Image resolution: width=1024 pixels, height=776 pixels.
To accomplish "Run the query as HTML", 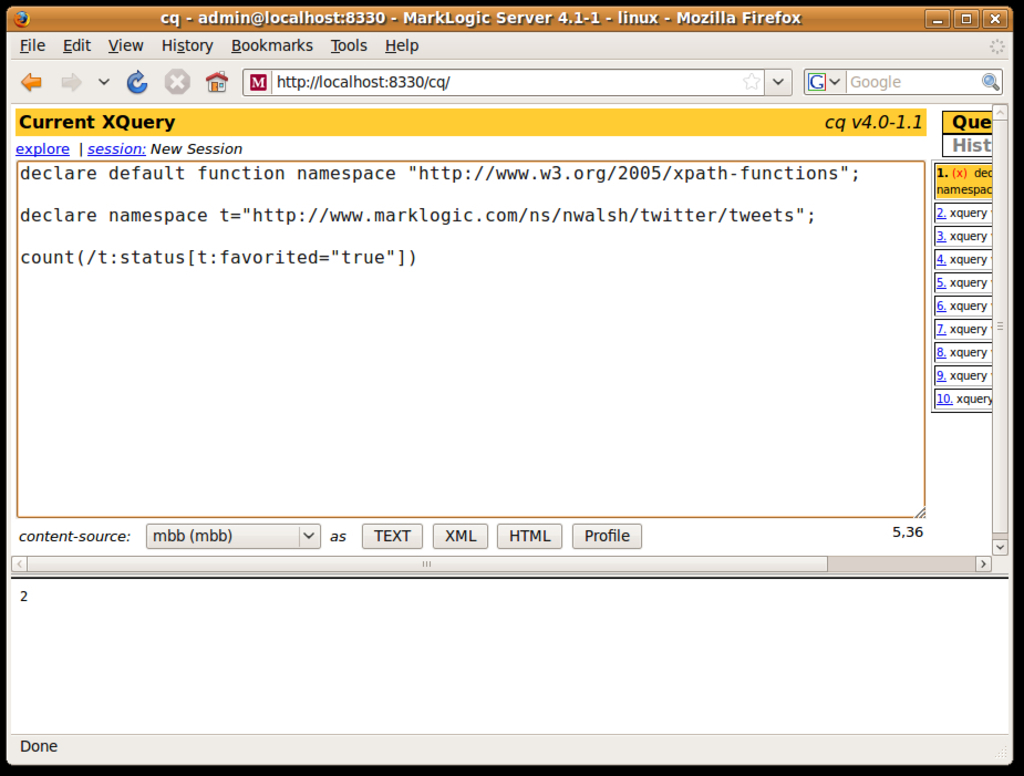I will click(x=530, y=536).
